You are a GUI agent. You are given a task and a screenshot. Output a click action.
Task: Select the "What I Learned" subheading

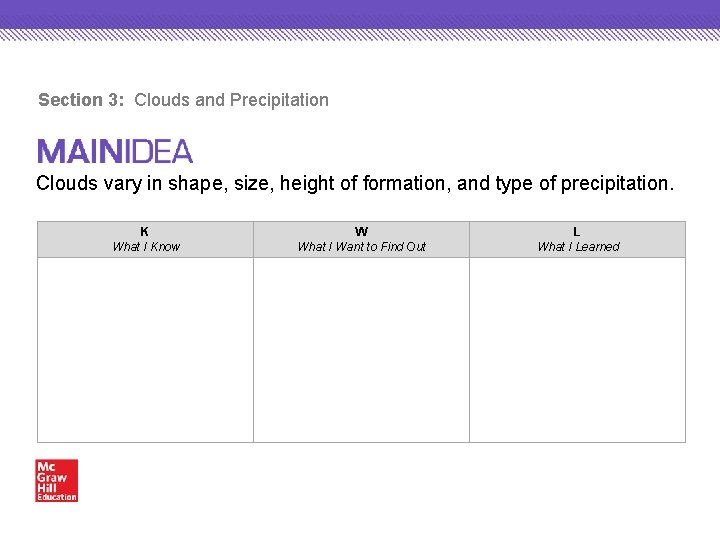tap(578, 247)
